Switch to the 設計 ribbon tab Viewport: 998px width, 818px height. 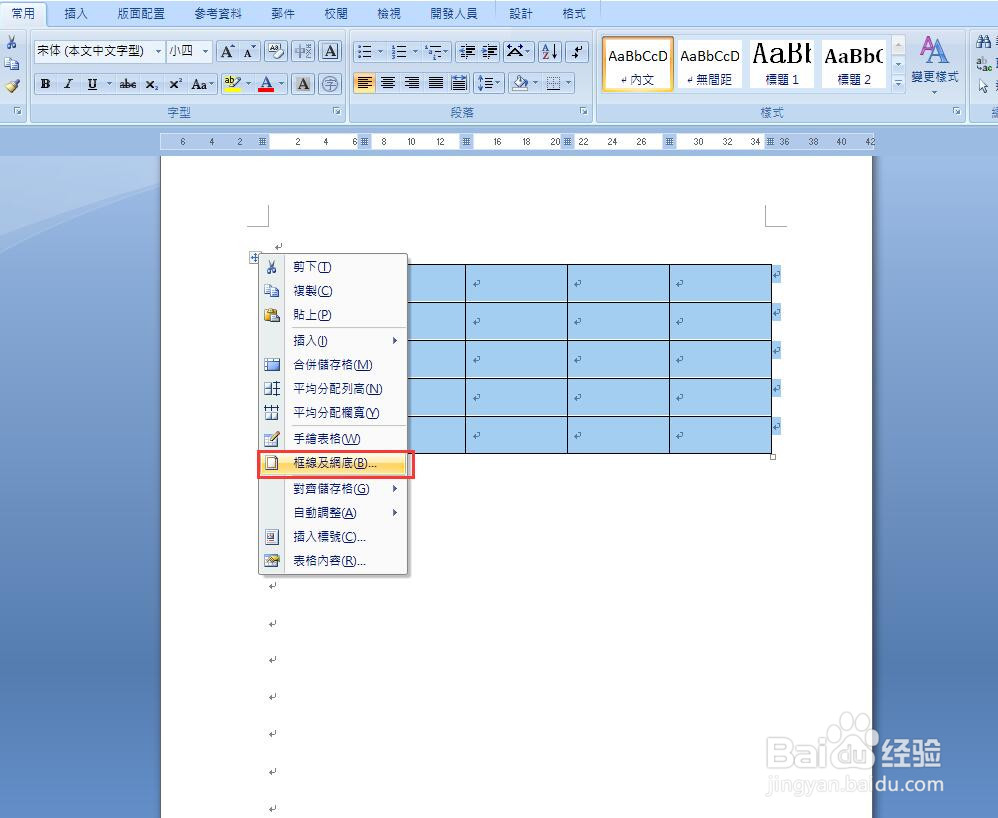pyautogui.click(x=521, y=13)
